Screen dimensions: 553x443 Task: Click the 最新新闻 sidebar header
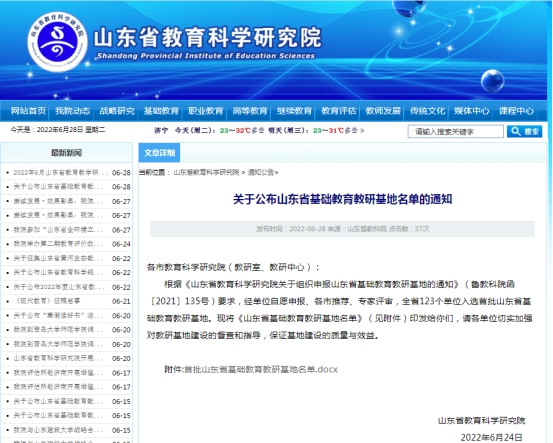[x=66, y=153]
